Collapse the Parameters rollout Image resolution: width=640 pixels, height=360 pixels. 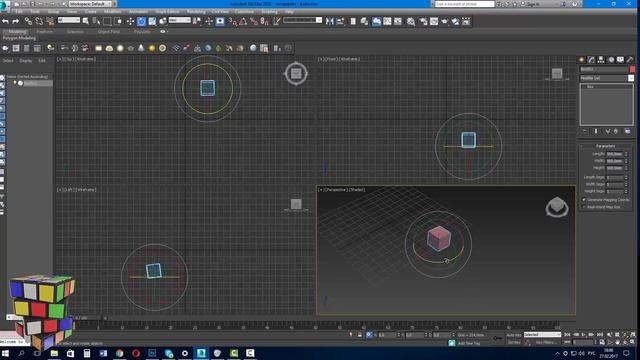pos(605,146)
